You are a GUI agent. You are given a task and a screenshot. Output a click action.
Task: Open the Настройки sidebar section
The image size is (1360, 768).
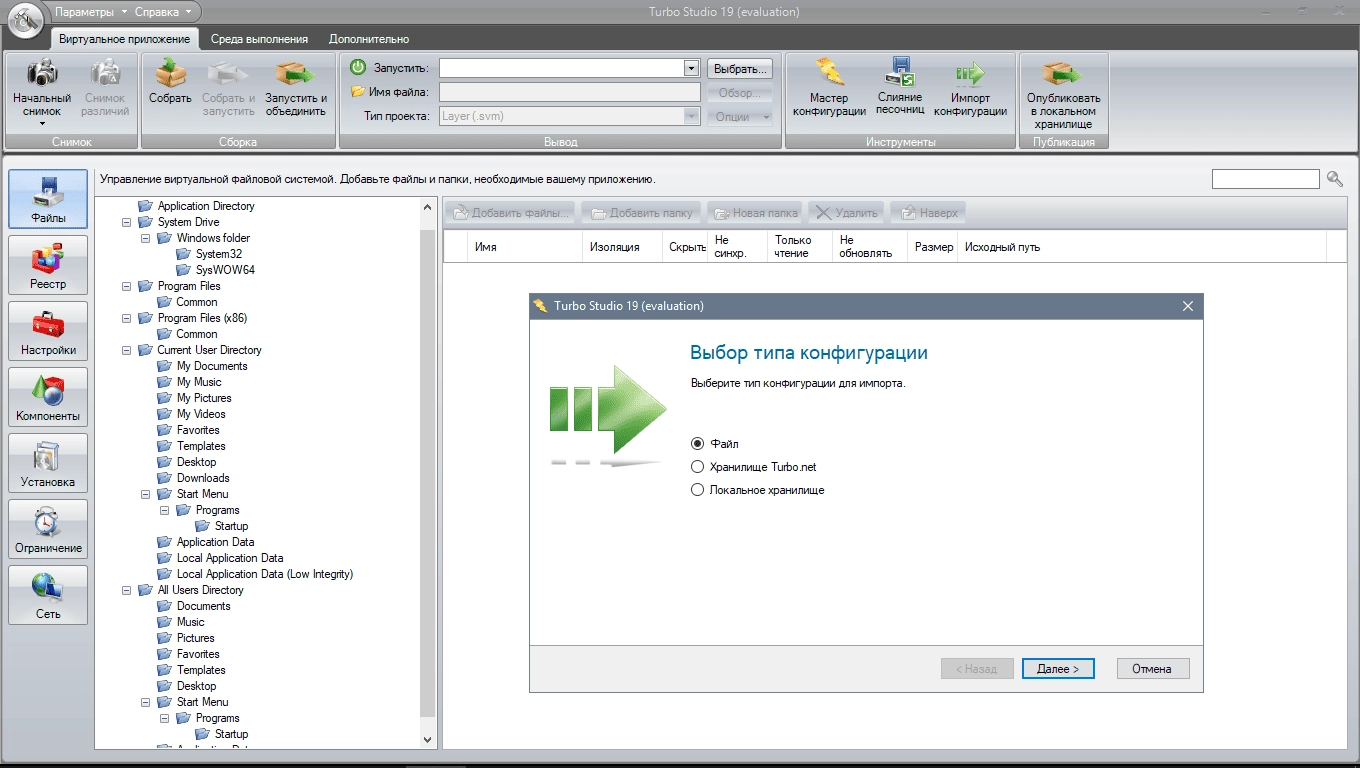[x=48, y=331]
